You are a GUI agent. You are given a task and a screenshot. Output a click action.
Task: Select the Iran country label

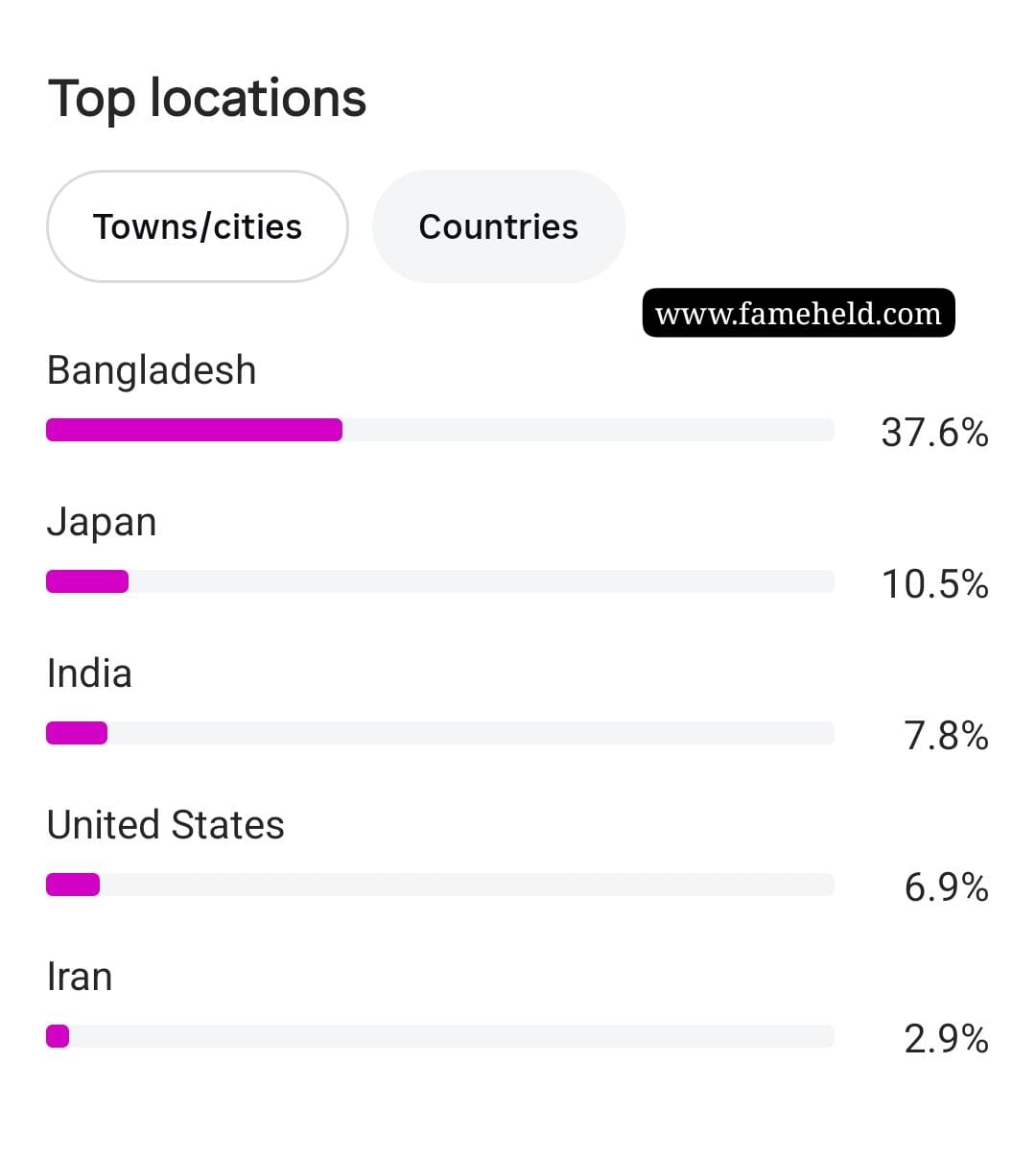coord(80,977)
